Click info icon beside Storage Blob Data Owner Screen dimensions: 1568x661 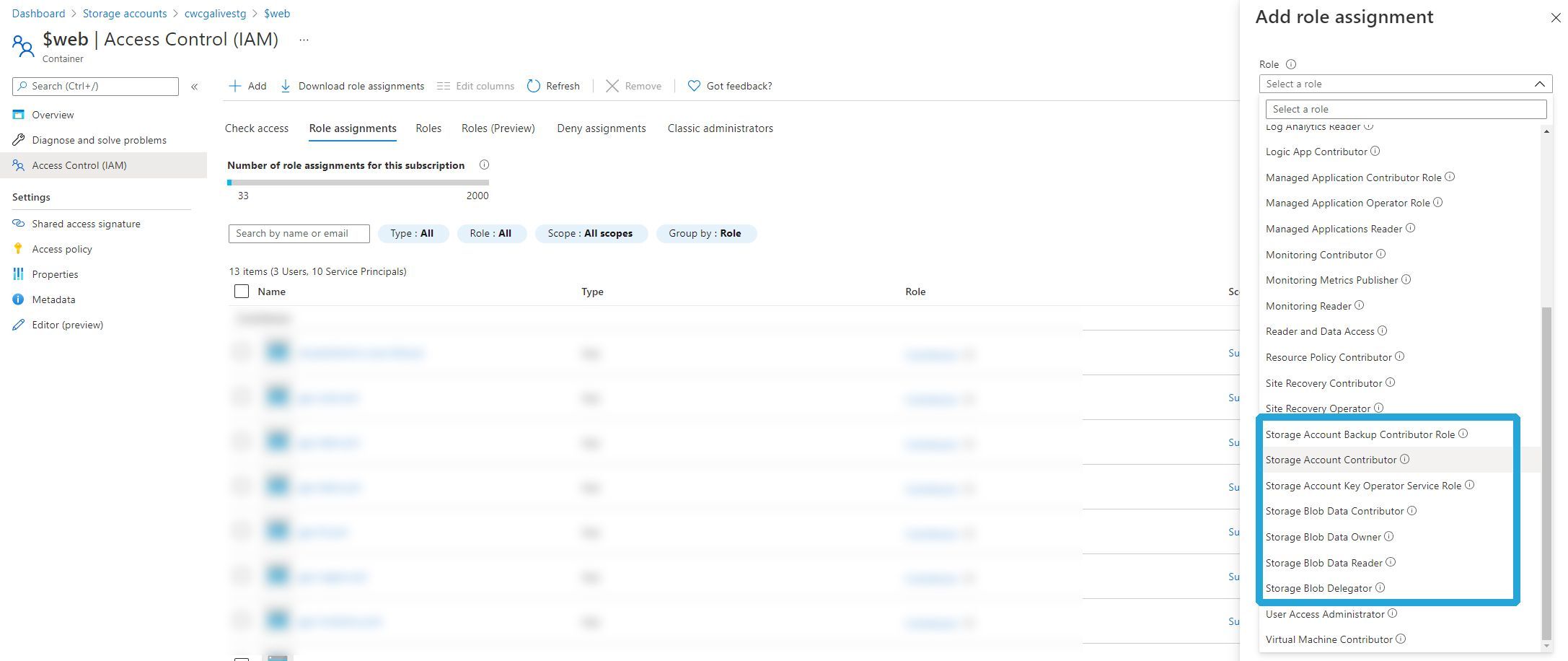1388,536
